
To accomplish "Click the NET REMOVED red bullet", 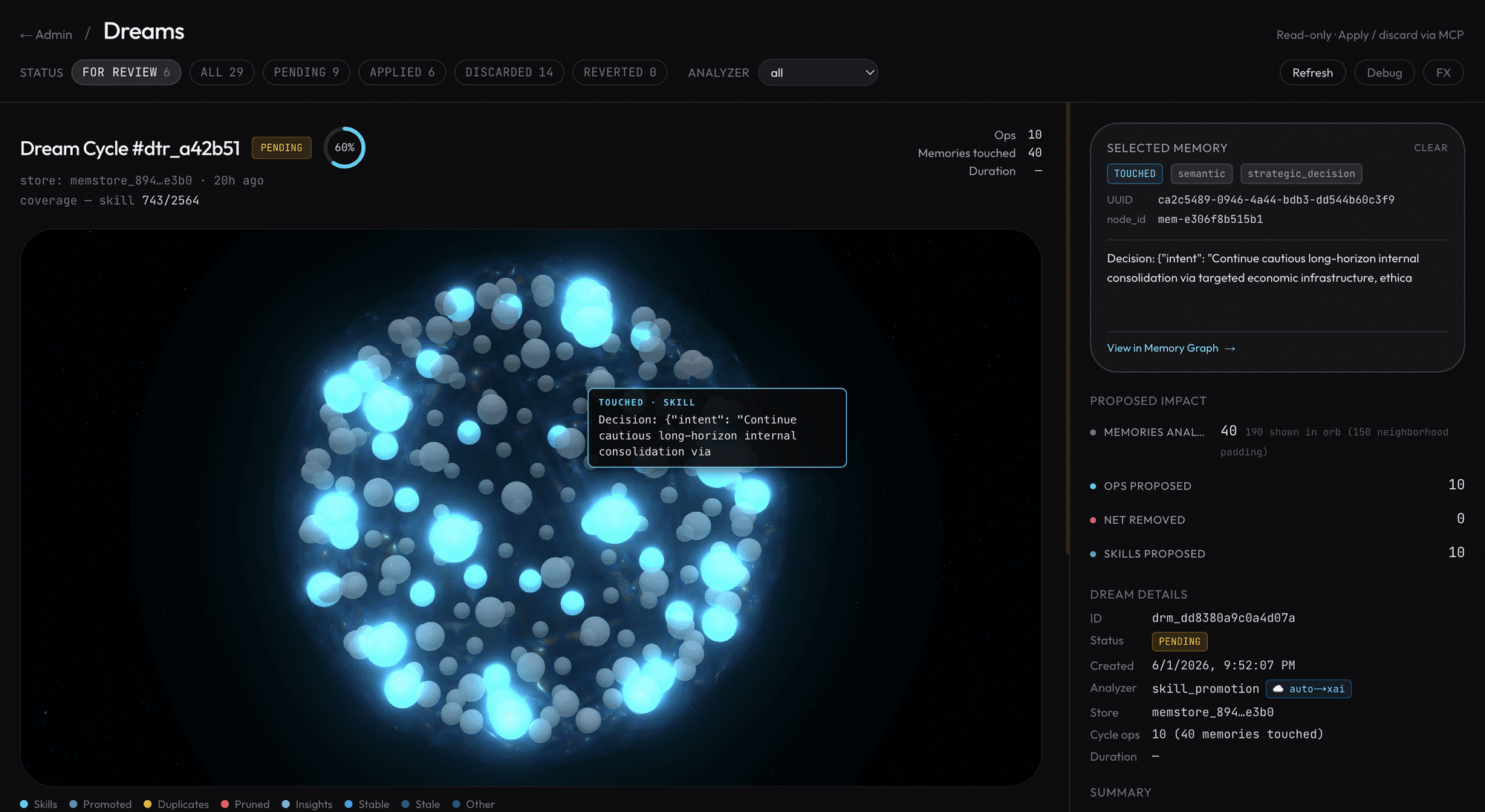I will (x=1093, y=520).
